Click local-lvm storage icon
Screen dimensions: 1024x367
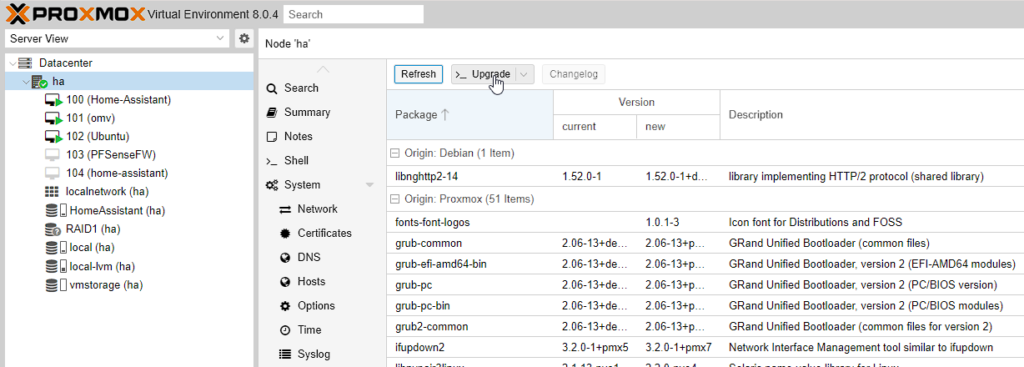[56, 266]
